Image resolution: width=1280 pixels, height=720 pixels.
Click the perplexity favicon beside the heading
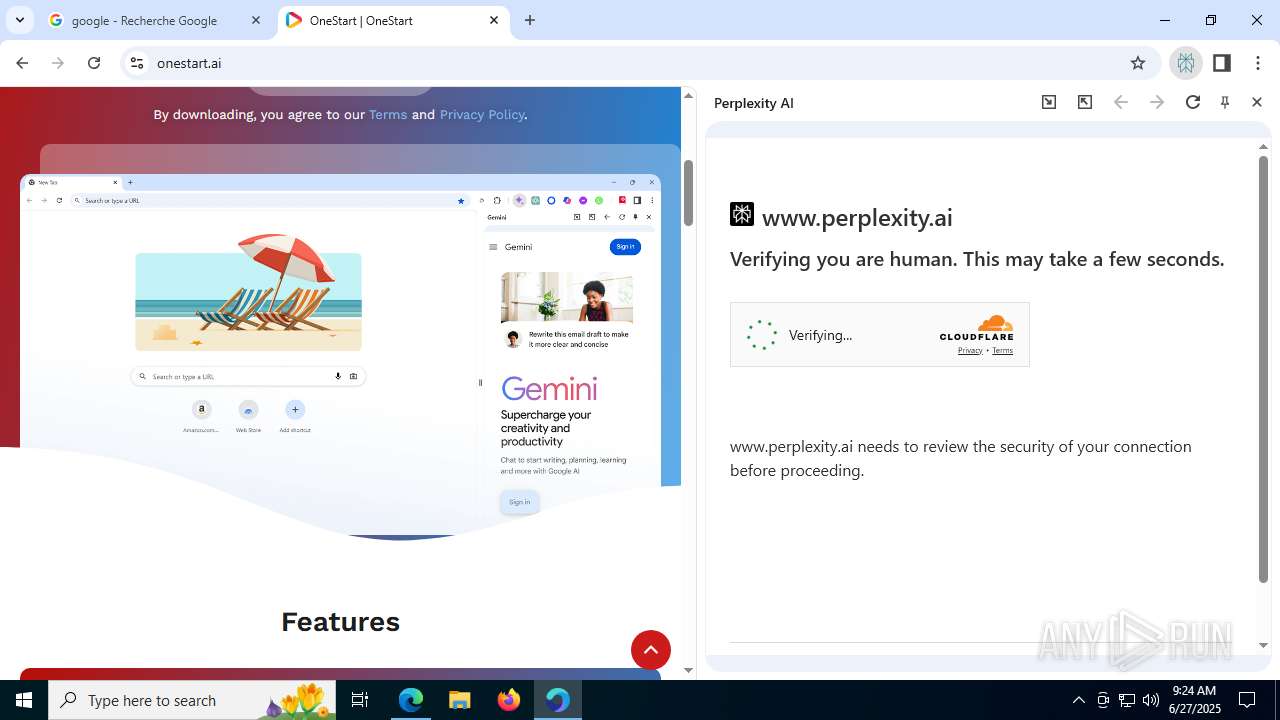click(x=742, y=214)
